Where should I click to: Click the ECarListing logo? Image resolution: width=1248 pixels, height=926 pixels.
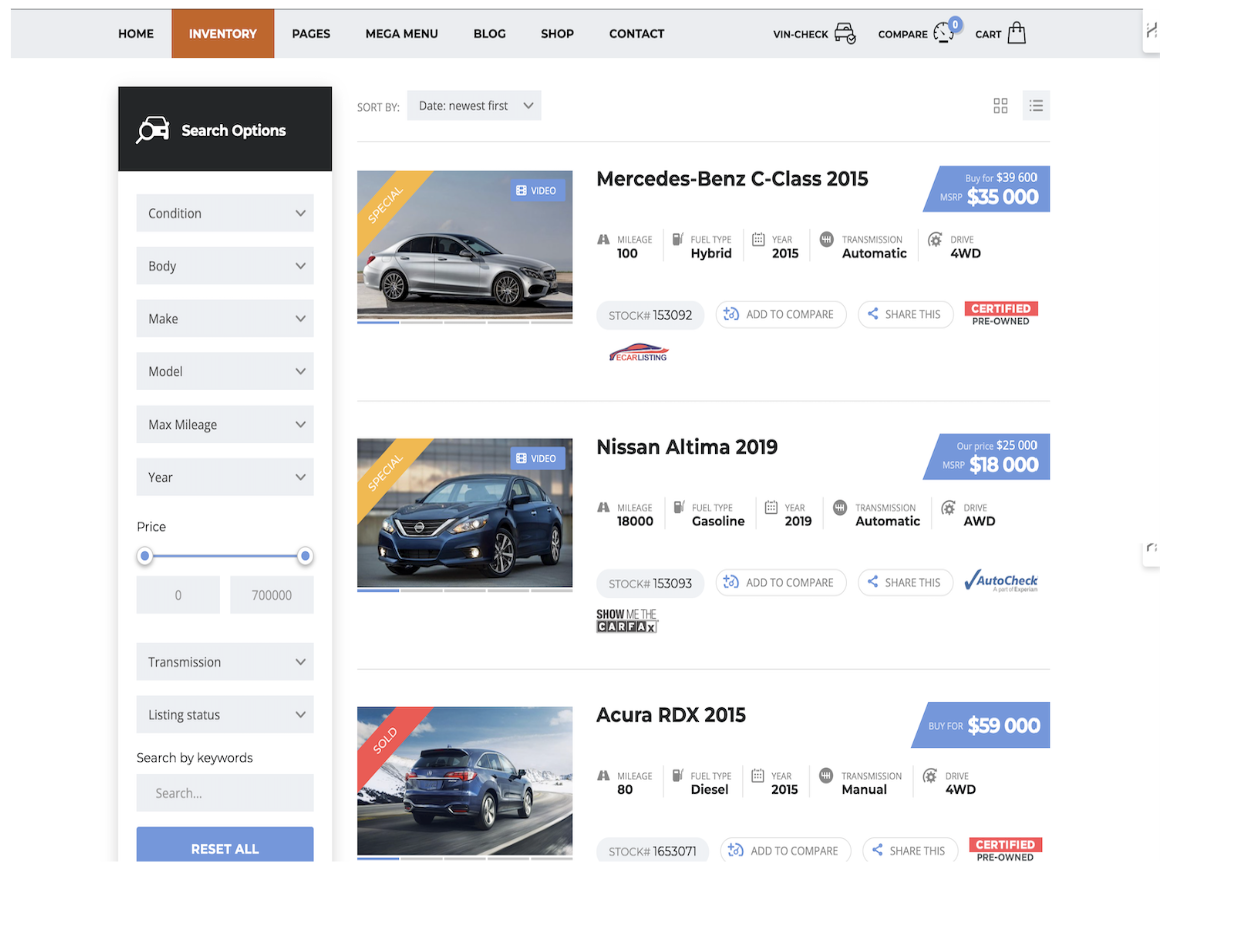(x=638, y=353)
